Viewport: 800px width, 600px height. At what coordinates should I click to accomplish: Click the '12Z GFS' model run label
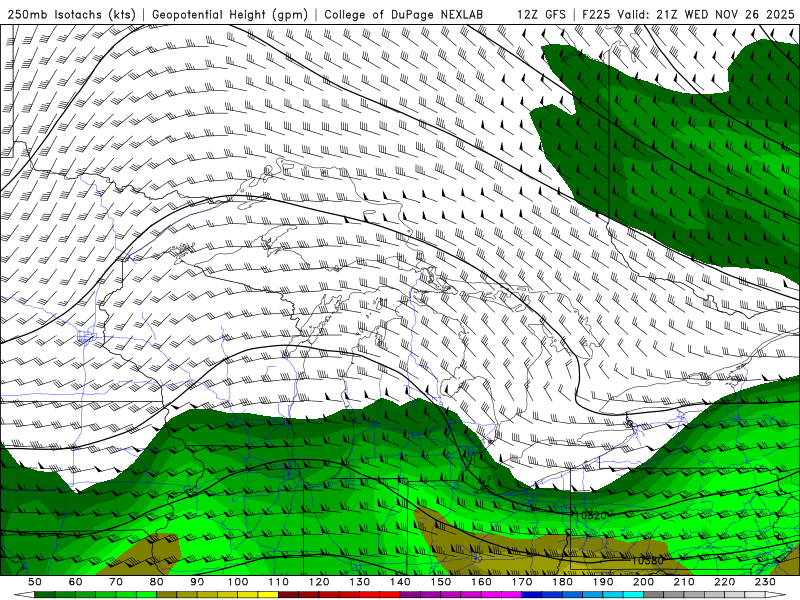pyautogui.click(x=541, y=14)
